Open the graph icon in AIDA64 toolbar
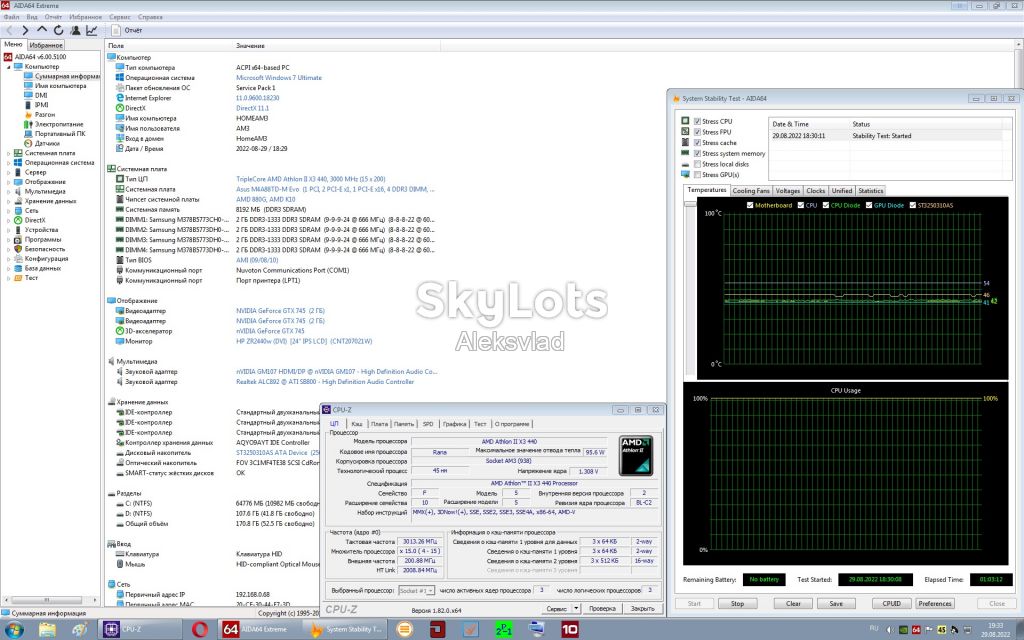 click(x=91, y=30)
